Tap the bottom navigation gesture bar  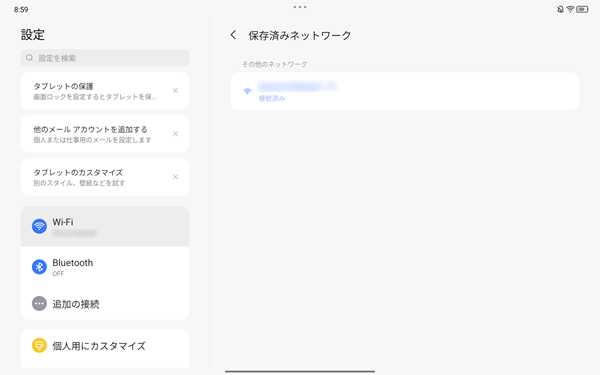pos(300,371)
